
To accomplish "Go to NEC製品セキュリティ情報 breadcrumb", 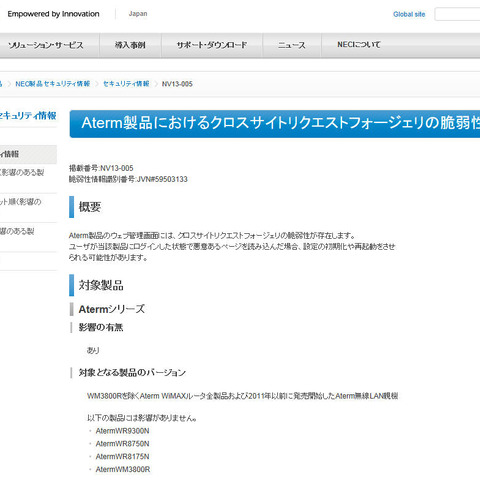I will click(x=53, y=84).
